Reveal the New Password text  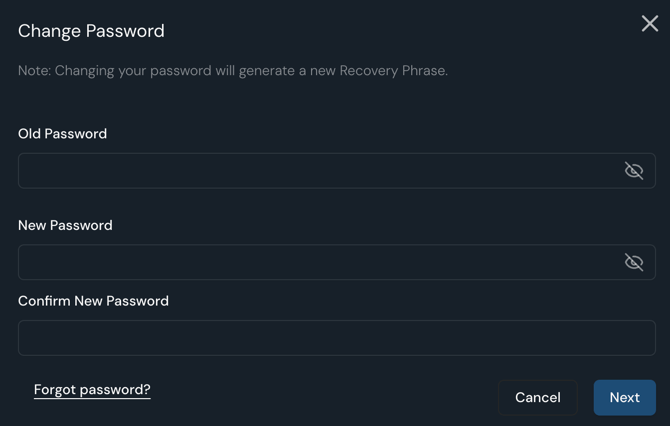point(633,262)
